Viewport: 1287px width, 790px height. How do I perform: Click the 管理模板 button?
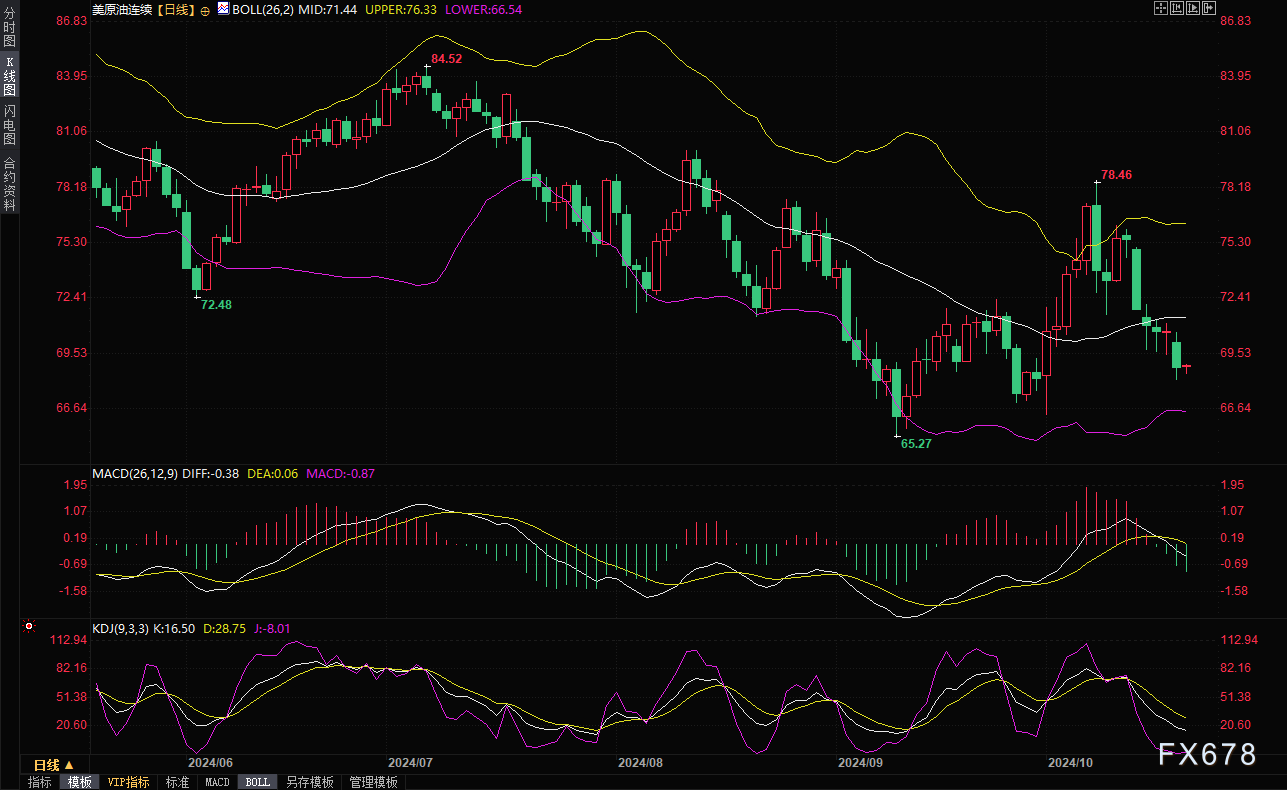373,782
